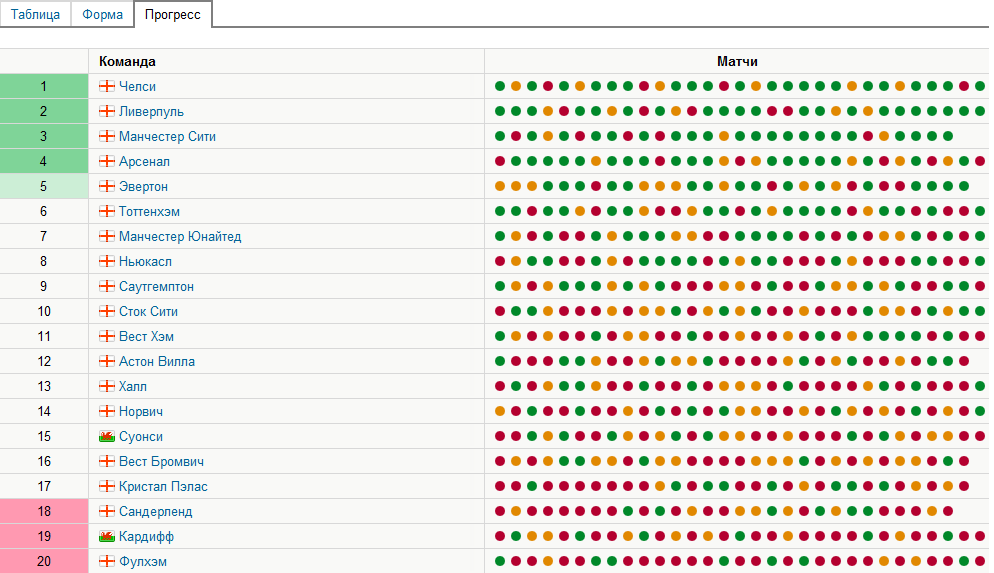
Task: Click the England flag next to Ливерпуль
Action: tap(107, 111)
